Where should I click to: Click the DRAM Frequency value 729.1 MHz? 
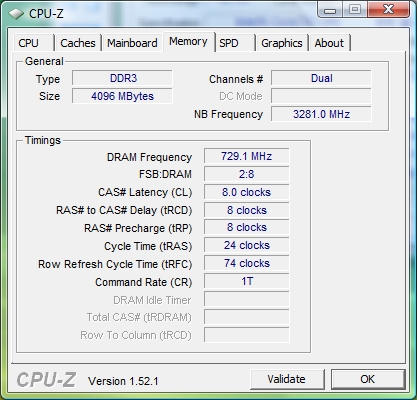(247, 156)
